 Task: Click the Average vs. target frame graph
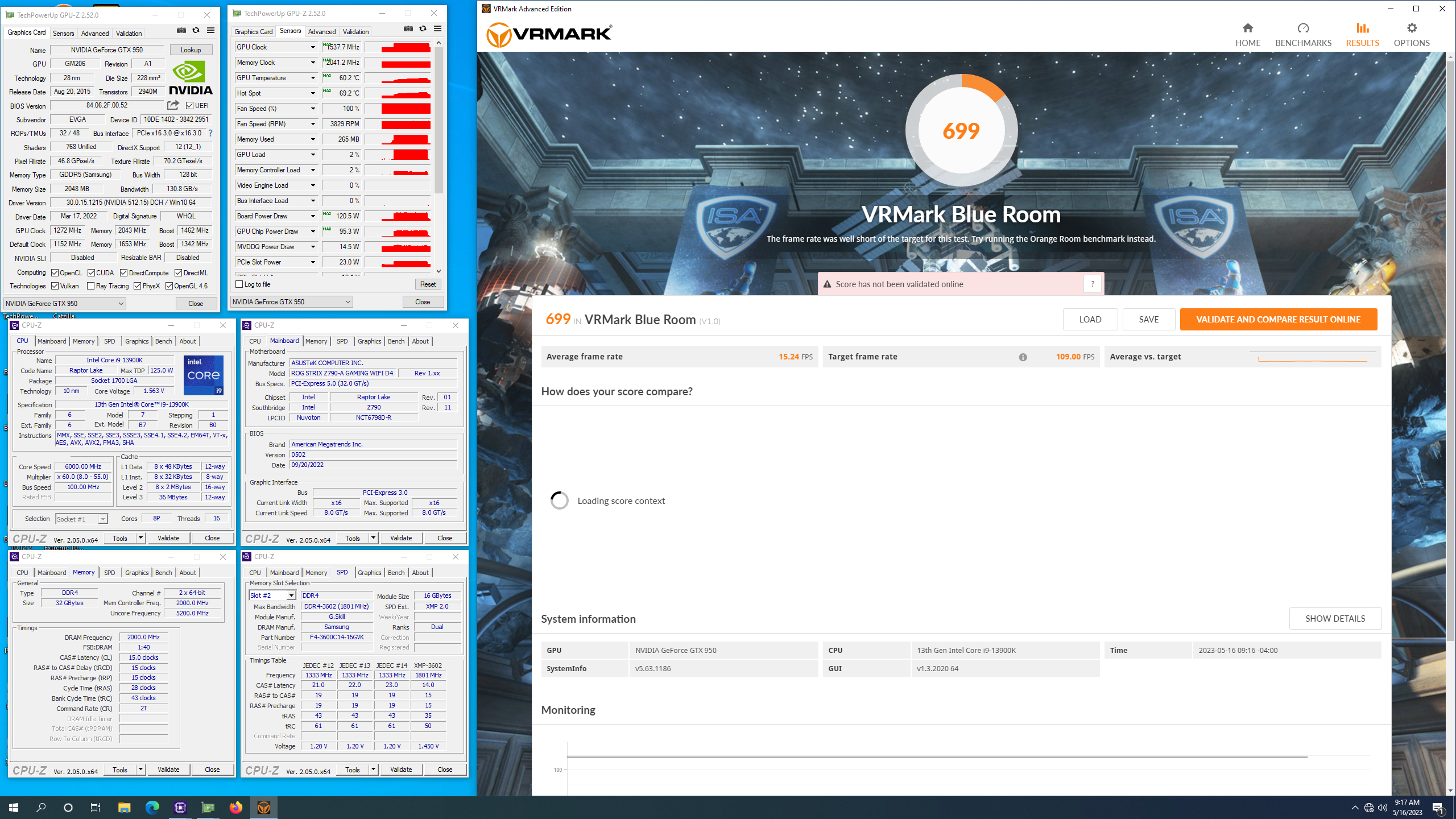click(1312, 357)
